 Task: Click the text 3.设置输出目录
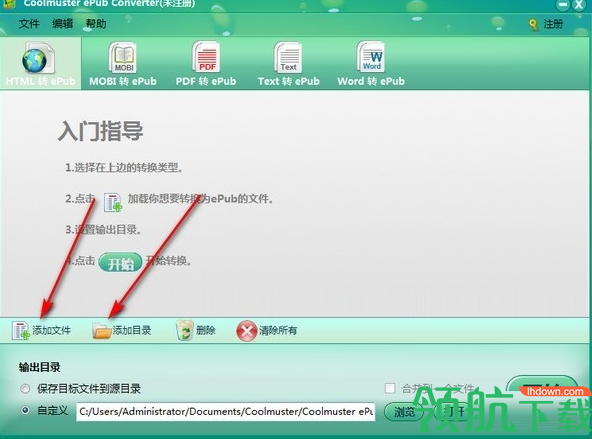click(x=103, y=230)
